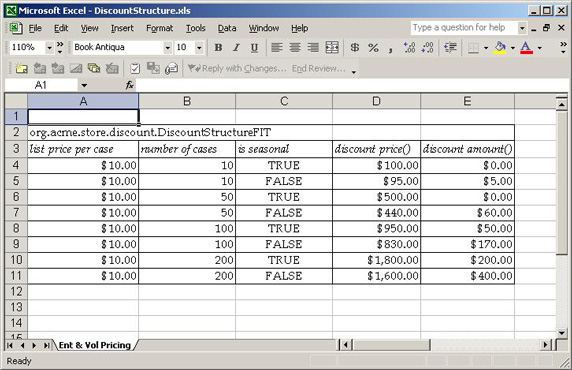Click New Comment reviewing icon
Image resolution: width=572 pixels, height=370 pixels.
22,68
